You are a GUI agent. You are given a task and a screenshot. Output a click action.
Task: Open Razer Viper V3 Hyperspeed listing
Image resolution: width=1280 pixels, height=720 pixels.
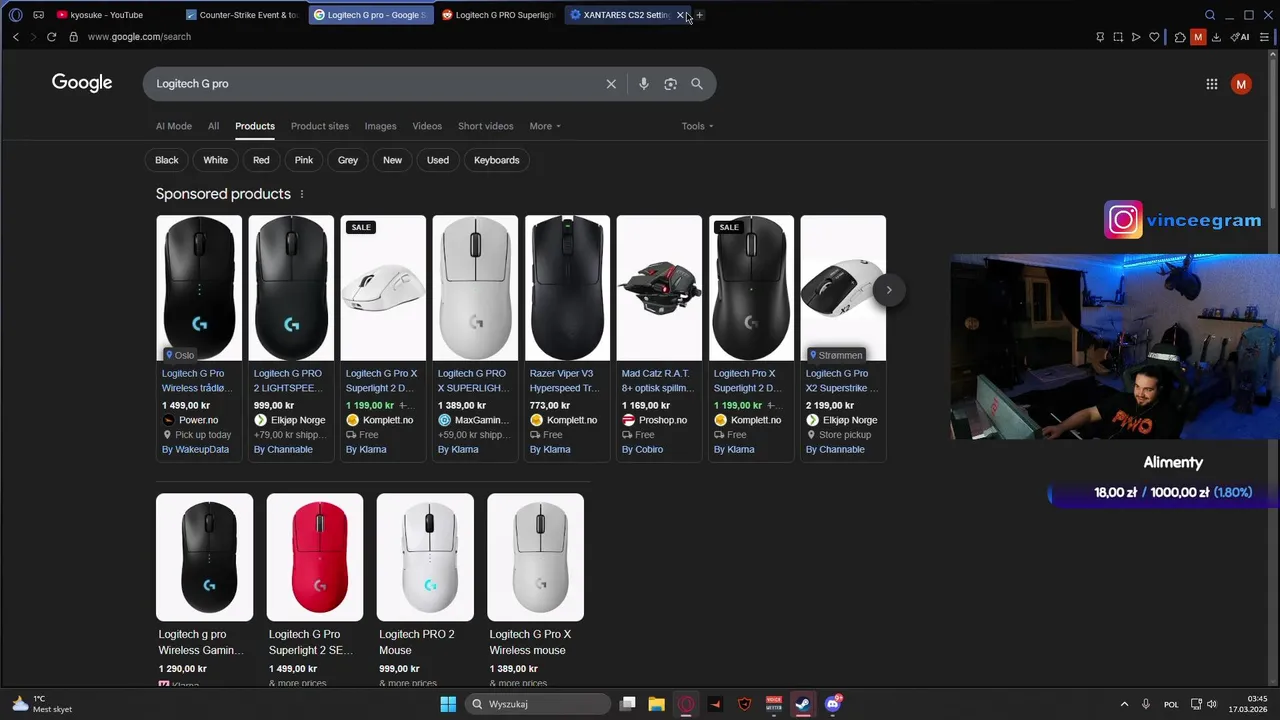(567, 338)
